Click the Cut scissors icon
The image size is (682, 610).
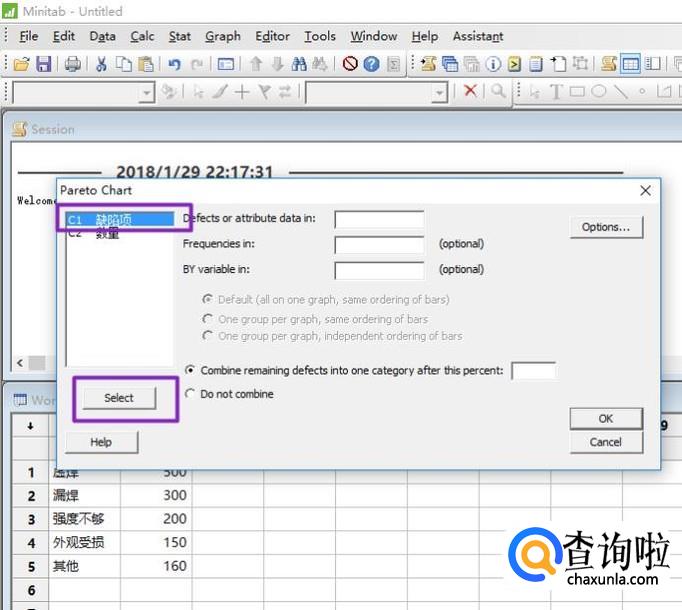pyautogui.click(x=101, y=64)
